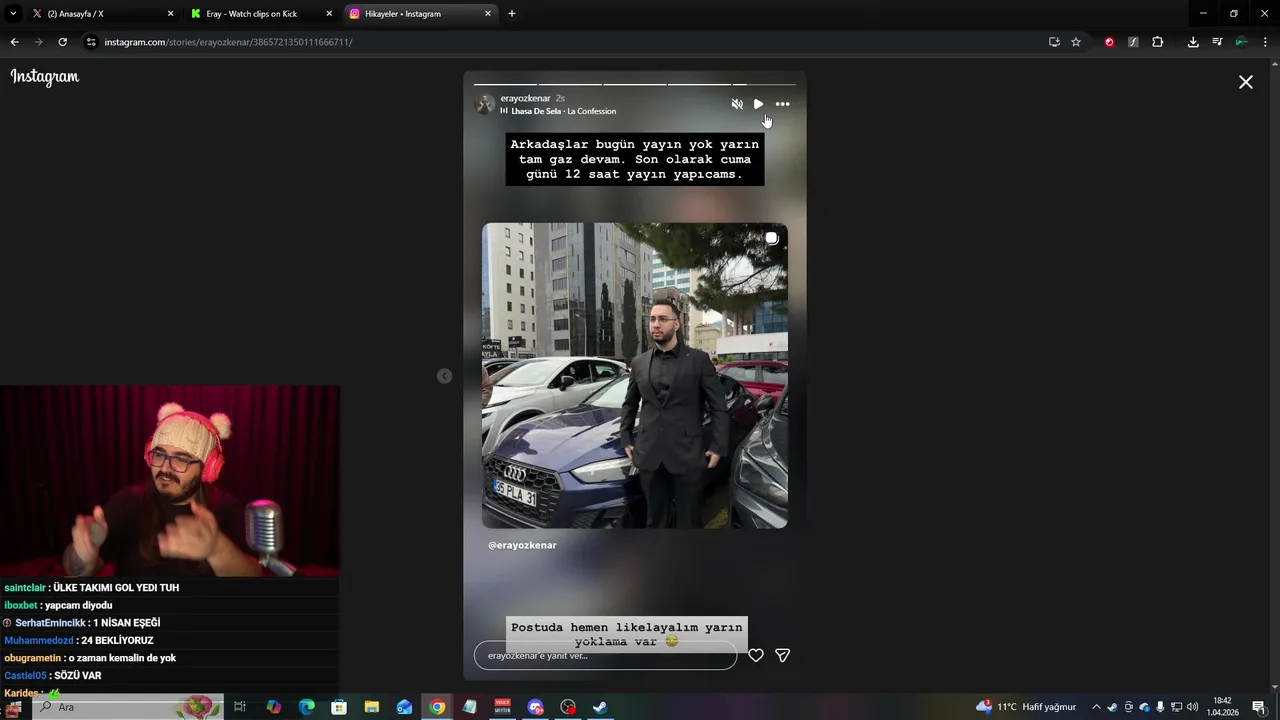The image size is (1280, 720).
Task: Open File Explorer from taskbar
Action: (x=372, y=707)
